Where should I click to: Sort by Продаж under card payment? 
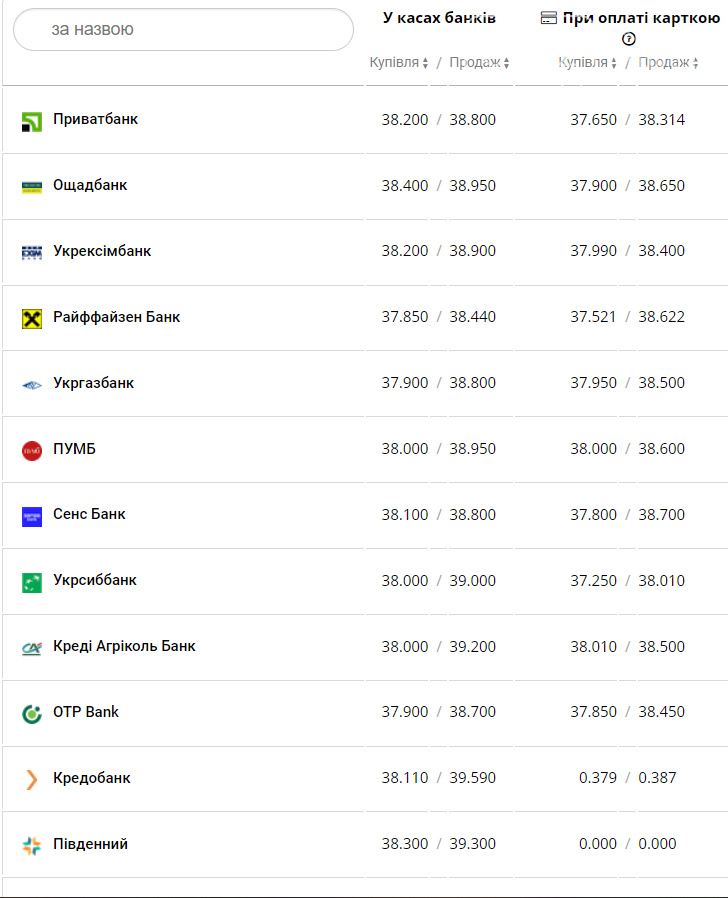tap(669, 63)
